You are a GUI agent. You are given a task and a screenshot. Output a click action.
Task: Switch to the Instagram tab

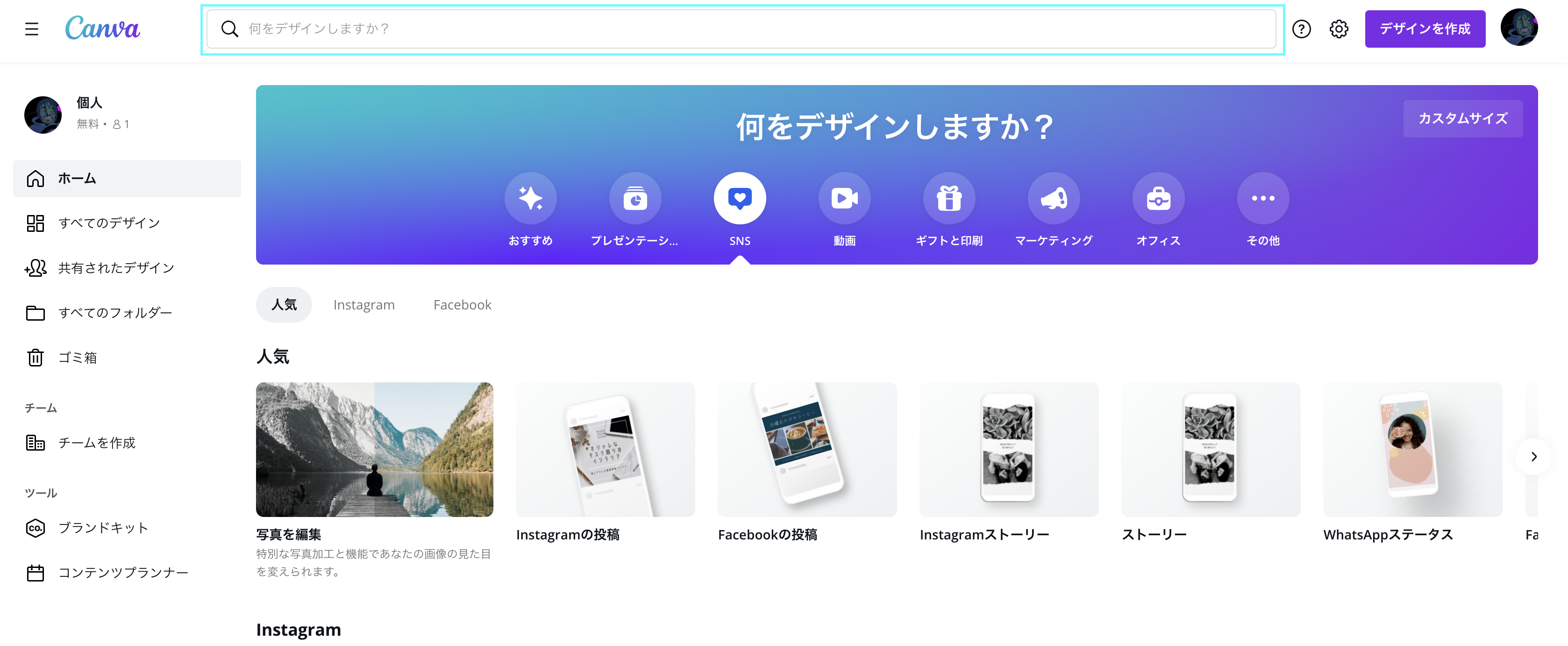click(364, 305)
